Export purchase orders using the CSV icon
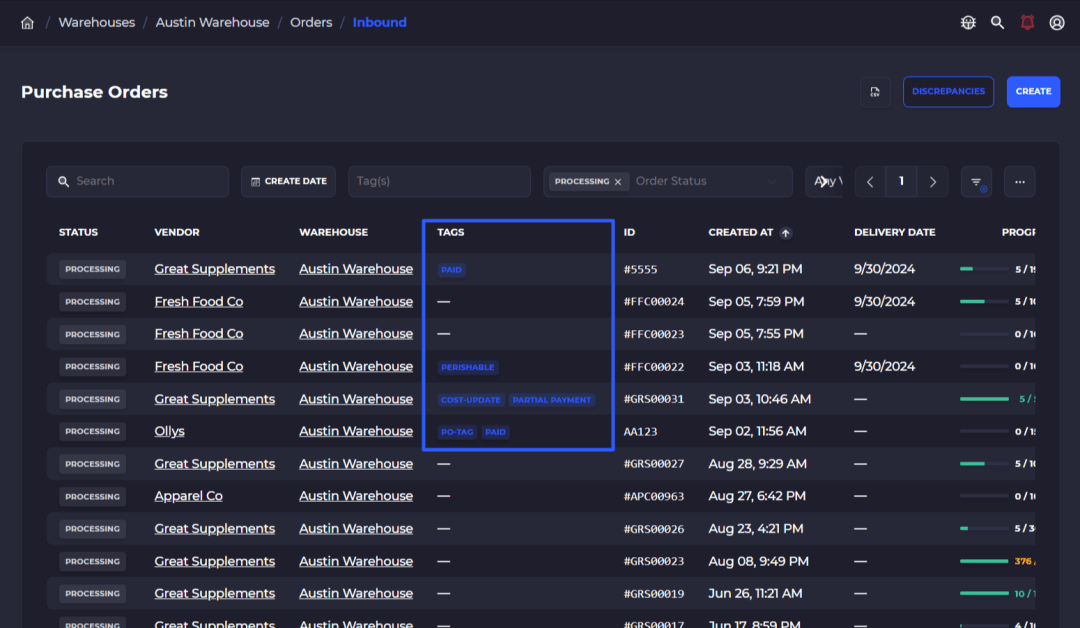This screenshot has width=1080, height=628. pyautogui.click(x=875, y=92)
